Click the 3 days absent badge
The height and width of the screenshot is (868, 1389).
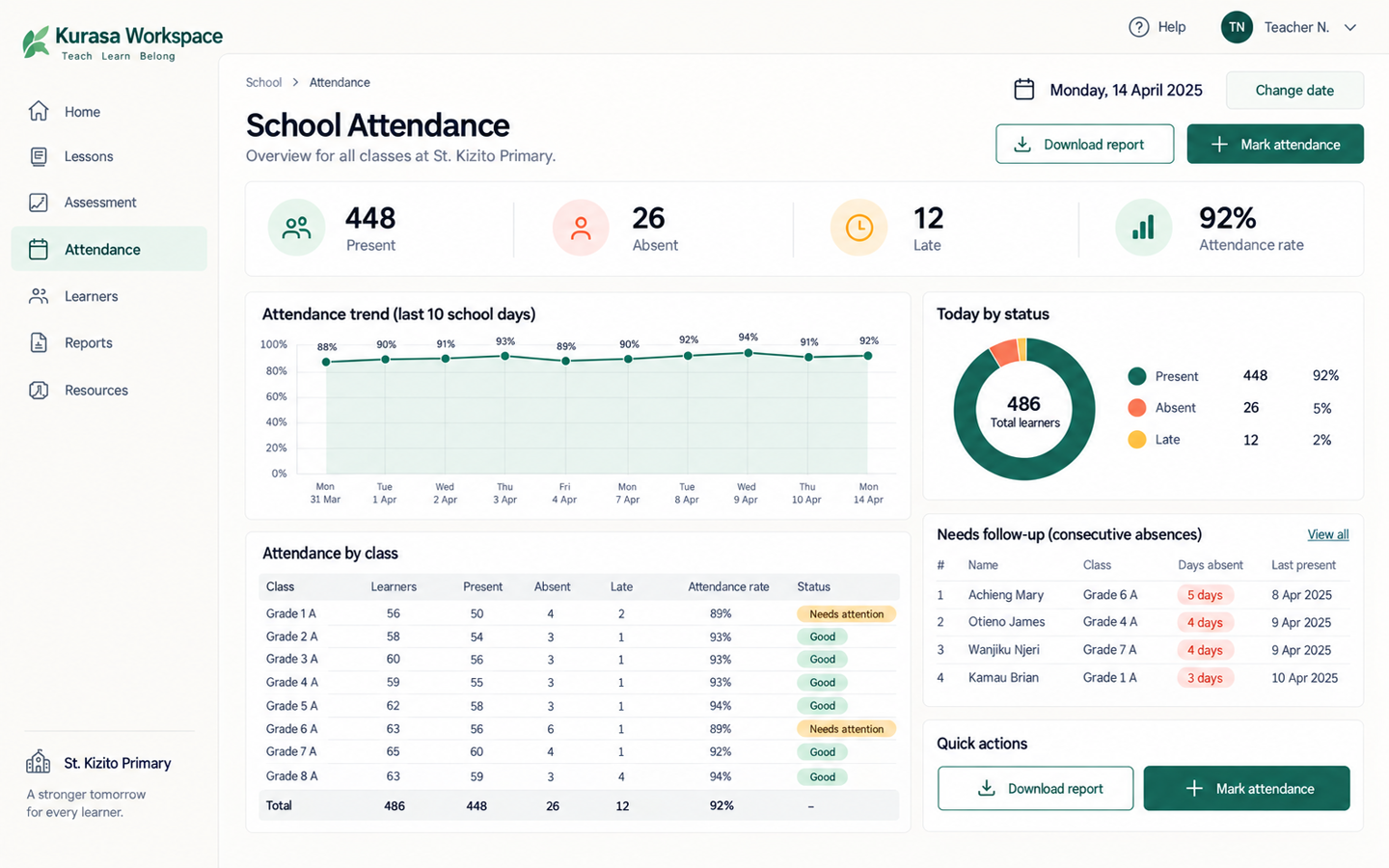pos(1205,678)
